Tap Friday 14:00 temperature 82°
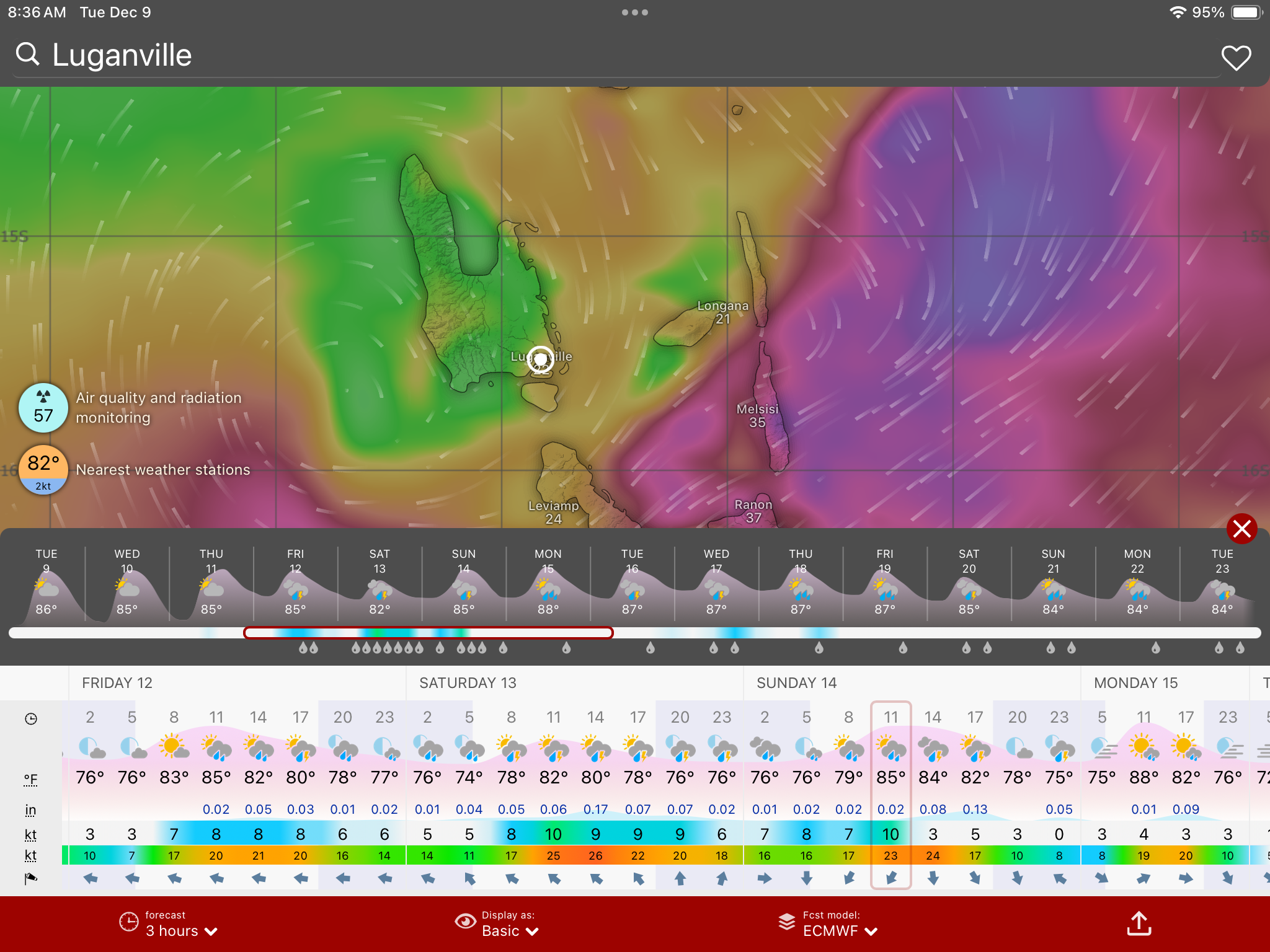This screenshot has height=952, width=1270. tap(258, 777)
